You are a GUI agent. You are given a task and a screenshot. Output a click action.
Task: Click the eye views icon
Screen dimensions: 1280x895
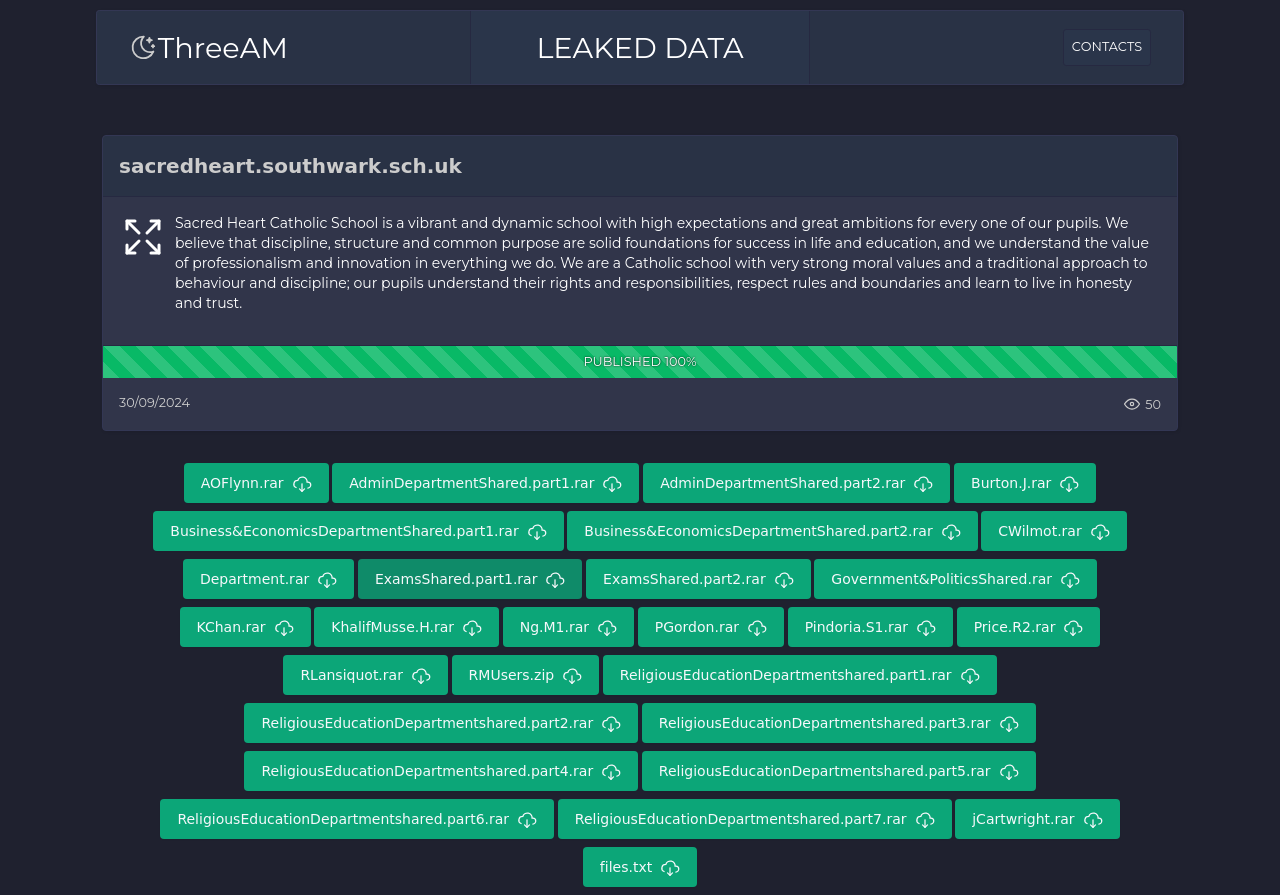pos(1132,404)
